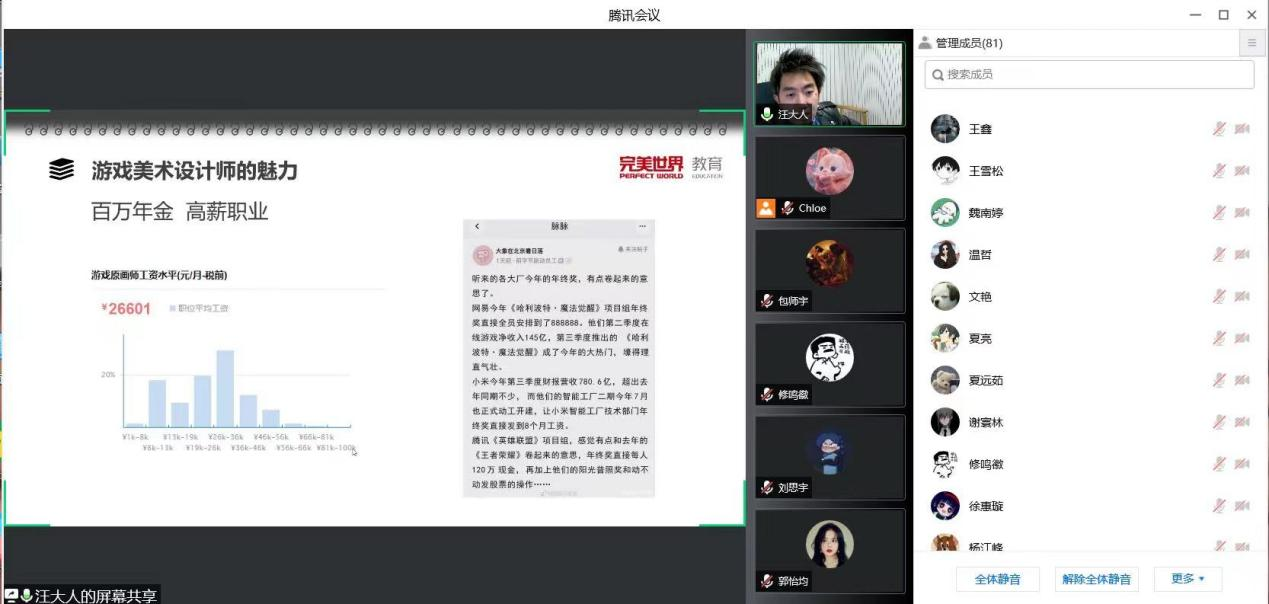1269x604 pixels.
Task: Select member name 魏南婷
Action: pyautogui.click(x=986, y=213)
